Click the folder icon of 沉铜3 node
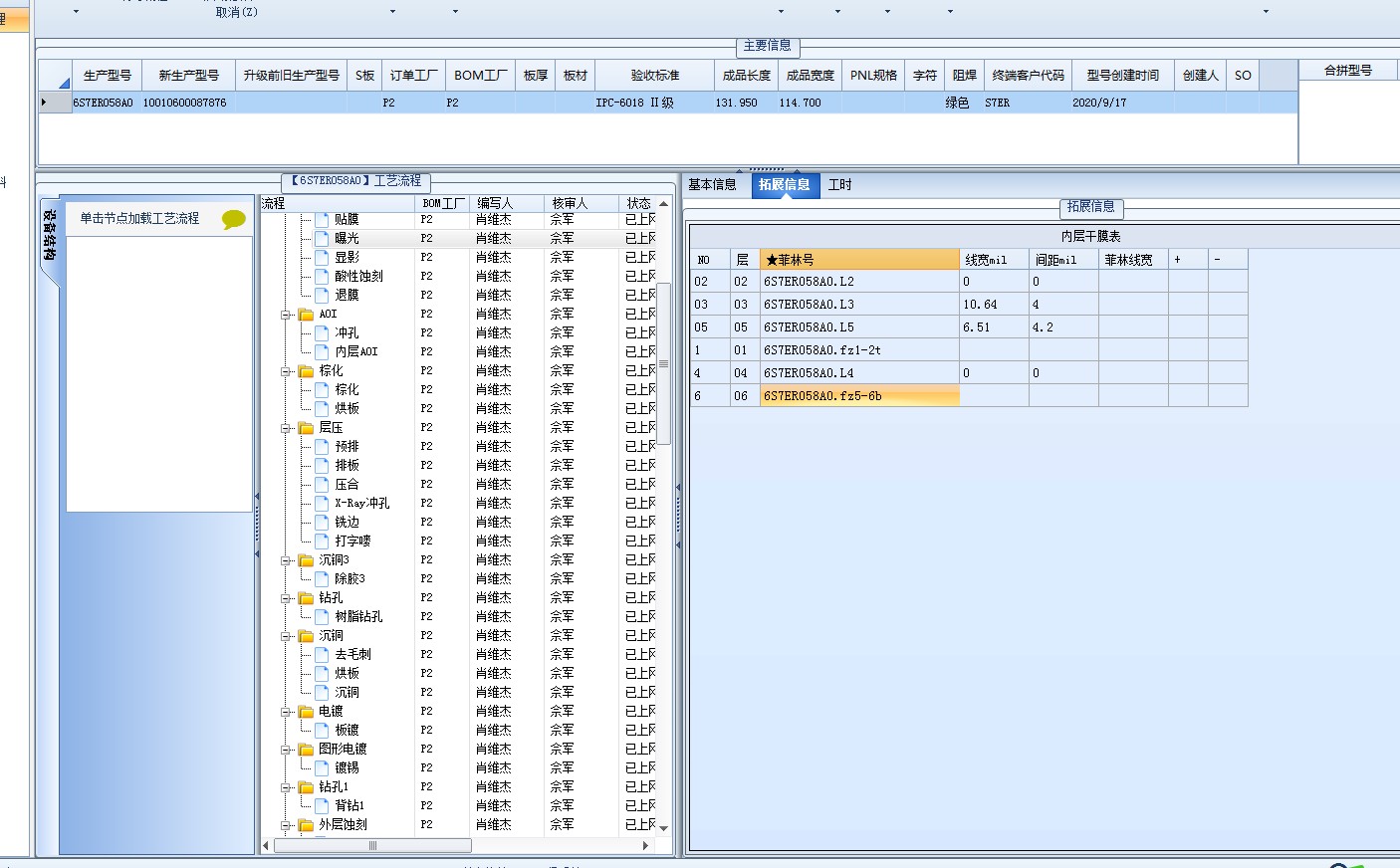Screen dimensions: 1400x868 [307, 559]
